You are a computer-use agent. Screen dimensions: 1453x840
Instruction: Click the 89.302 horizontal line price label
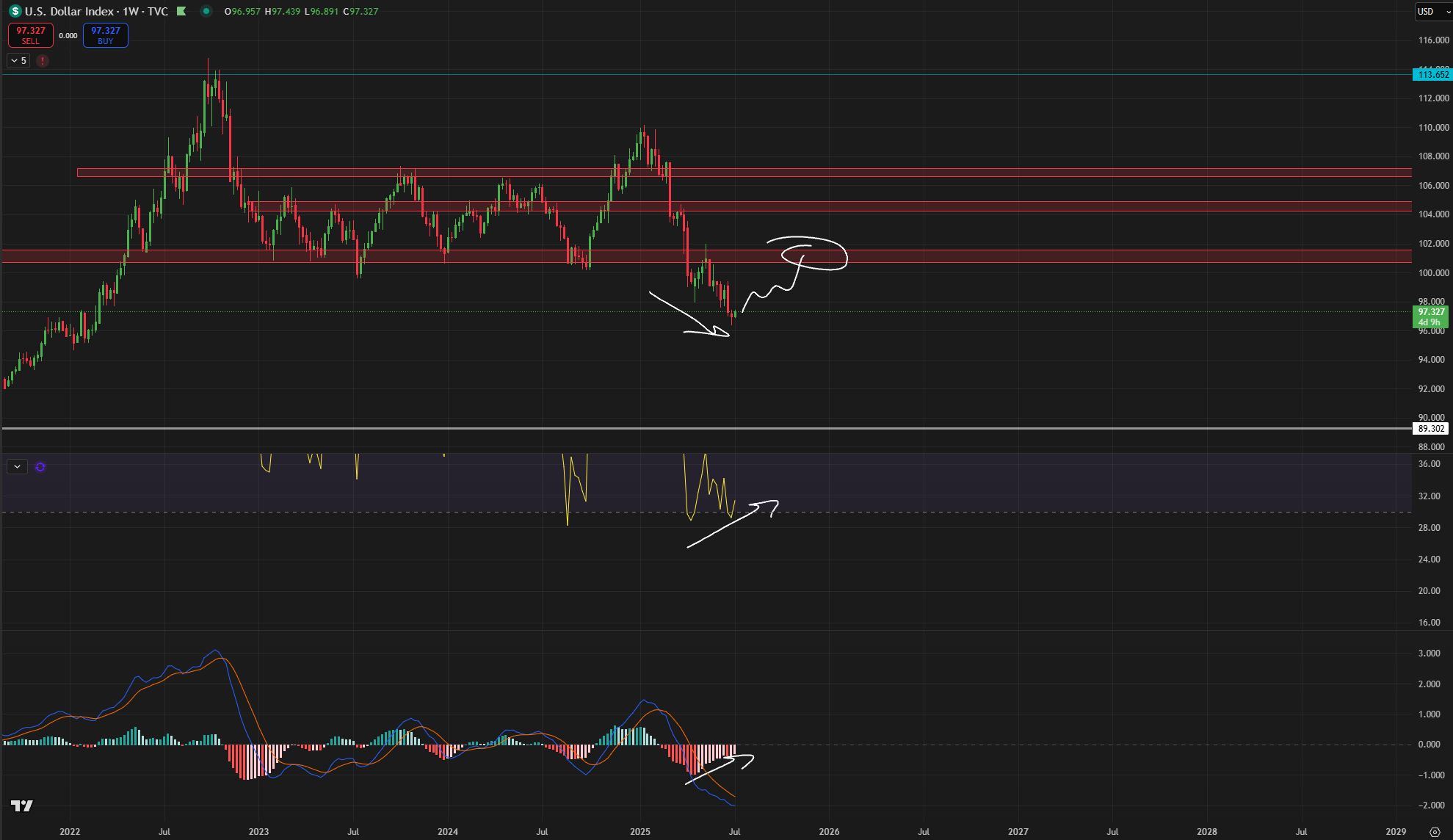click(1430, 429)
